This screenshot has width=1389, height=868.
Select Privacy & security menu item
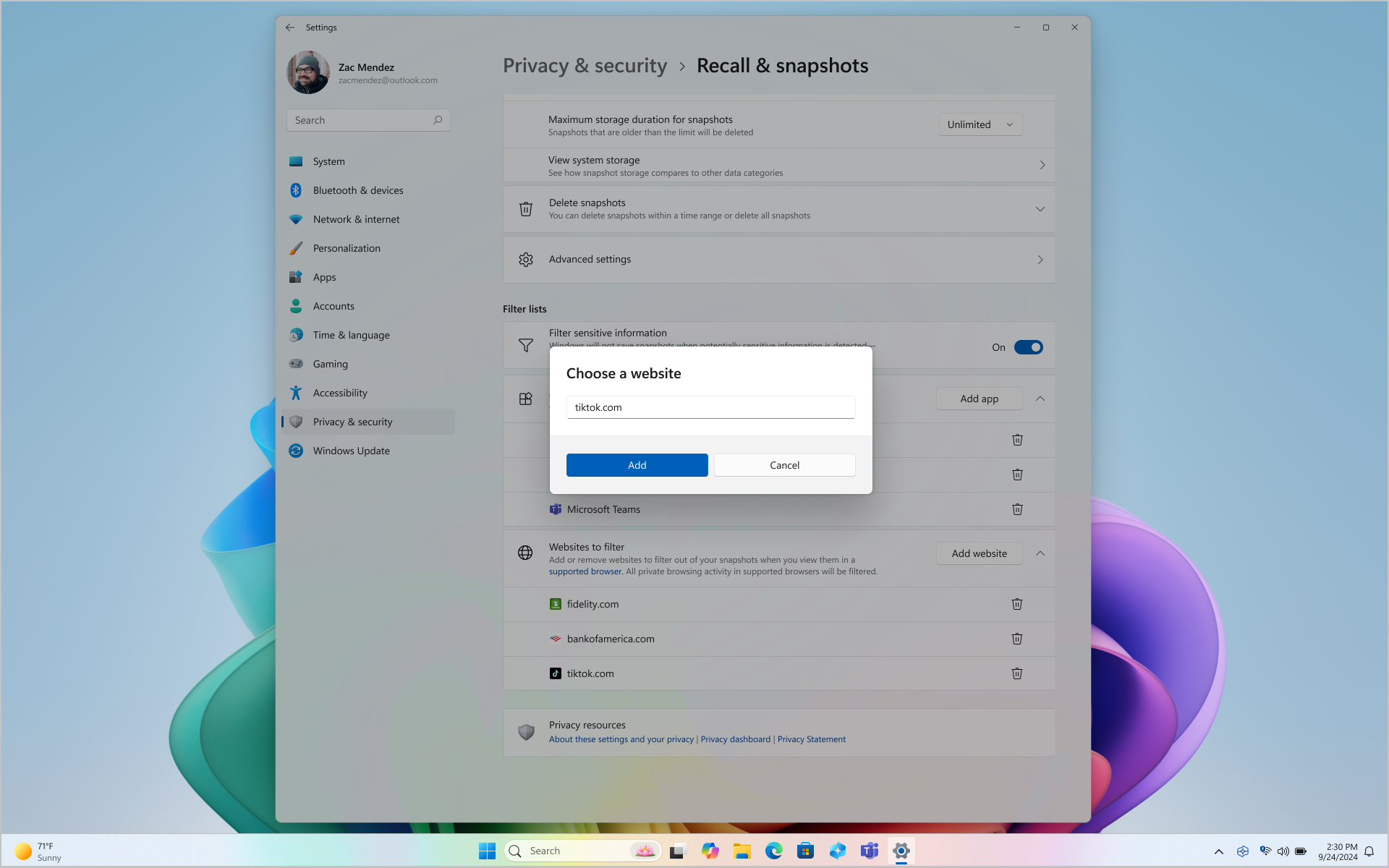coord(352,421)
